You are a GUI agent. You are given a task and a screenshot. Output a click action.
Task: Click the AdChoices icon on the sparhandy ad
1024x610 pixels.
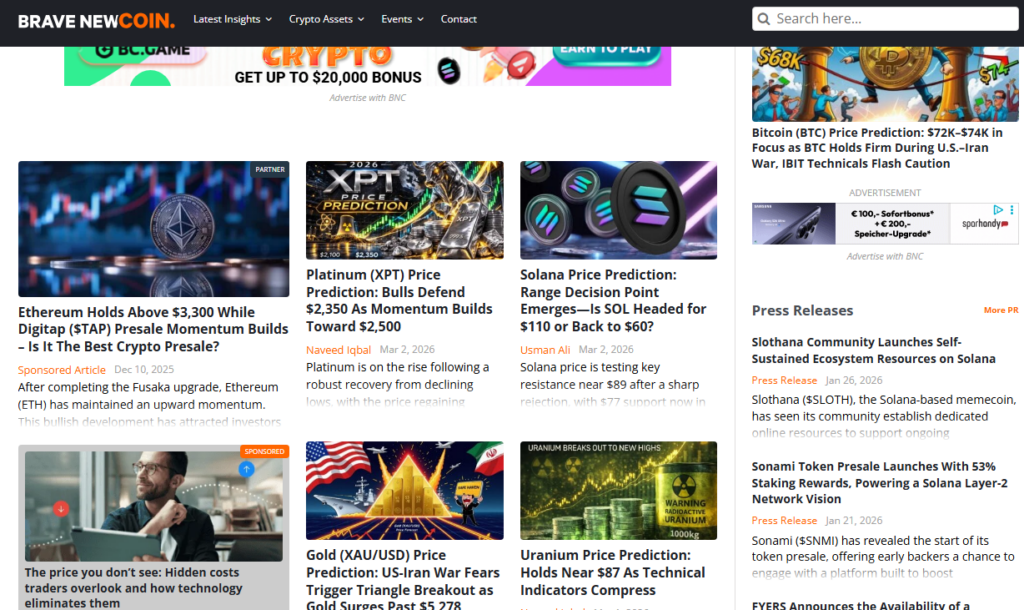coord(998,209)
